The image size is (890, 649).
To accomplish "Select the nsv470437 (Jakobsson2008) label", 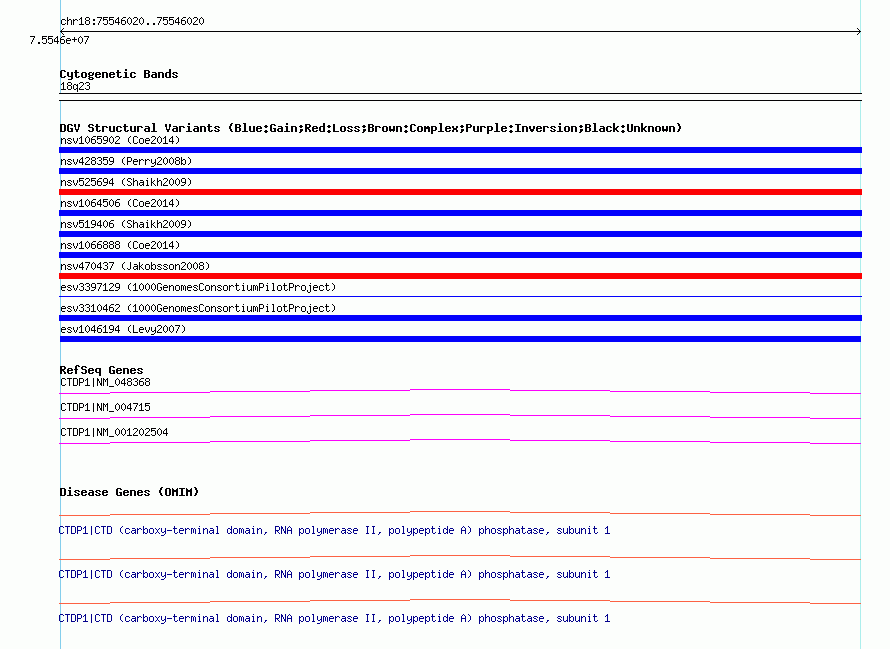I will [135, 266].
